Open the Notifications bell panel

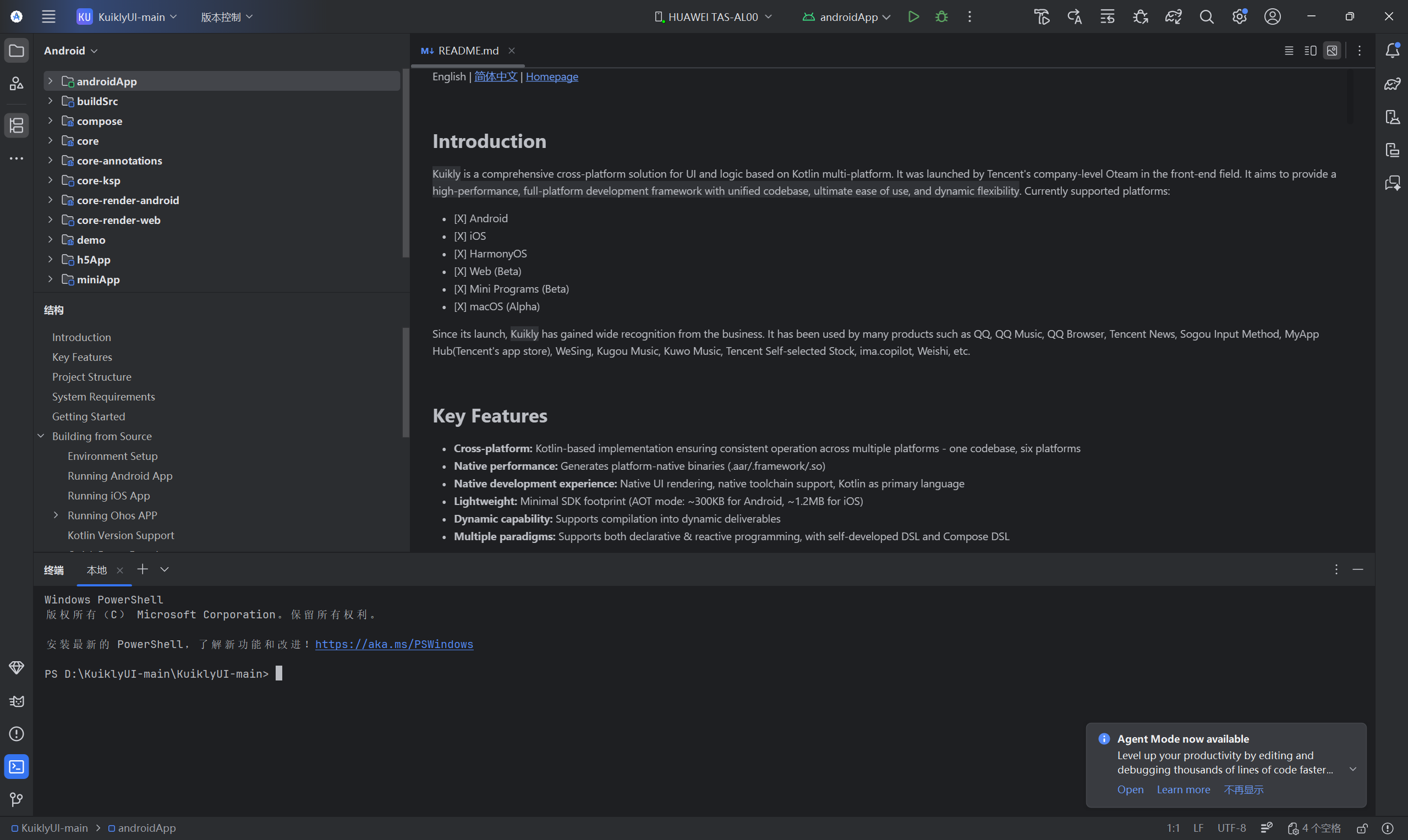(x=1392, y=51)
